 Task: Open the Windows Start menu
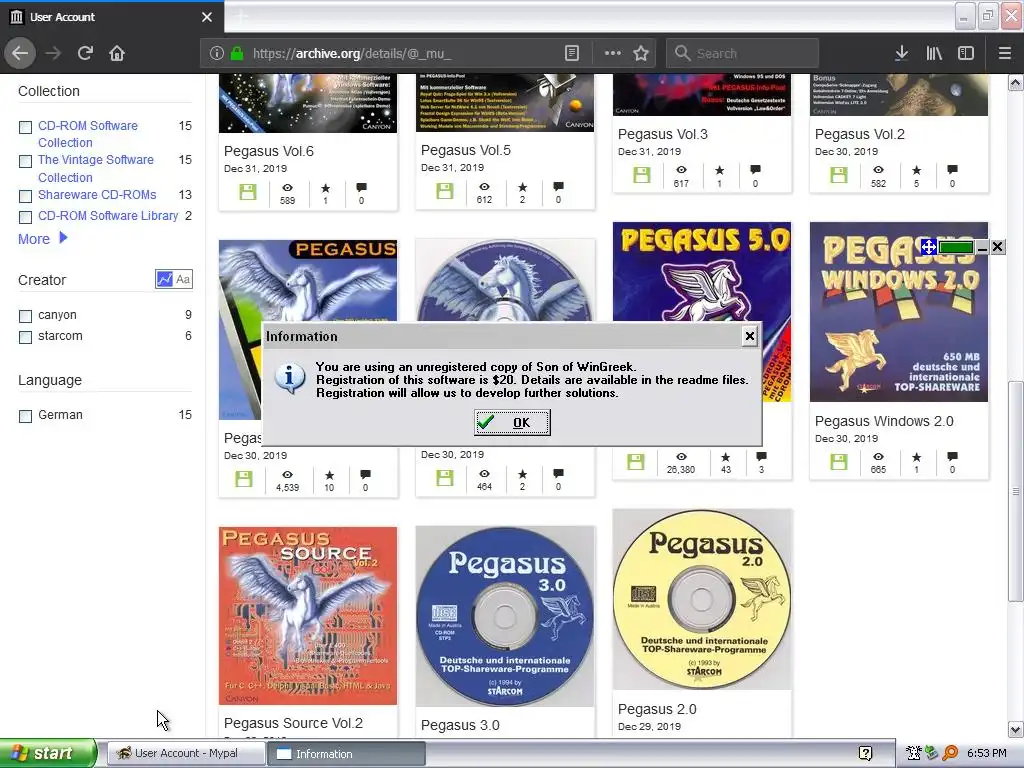(x=48, y=753)
